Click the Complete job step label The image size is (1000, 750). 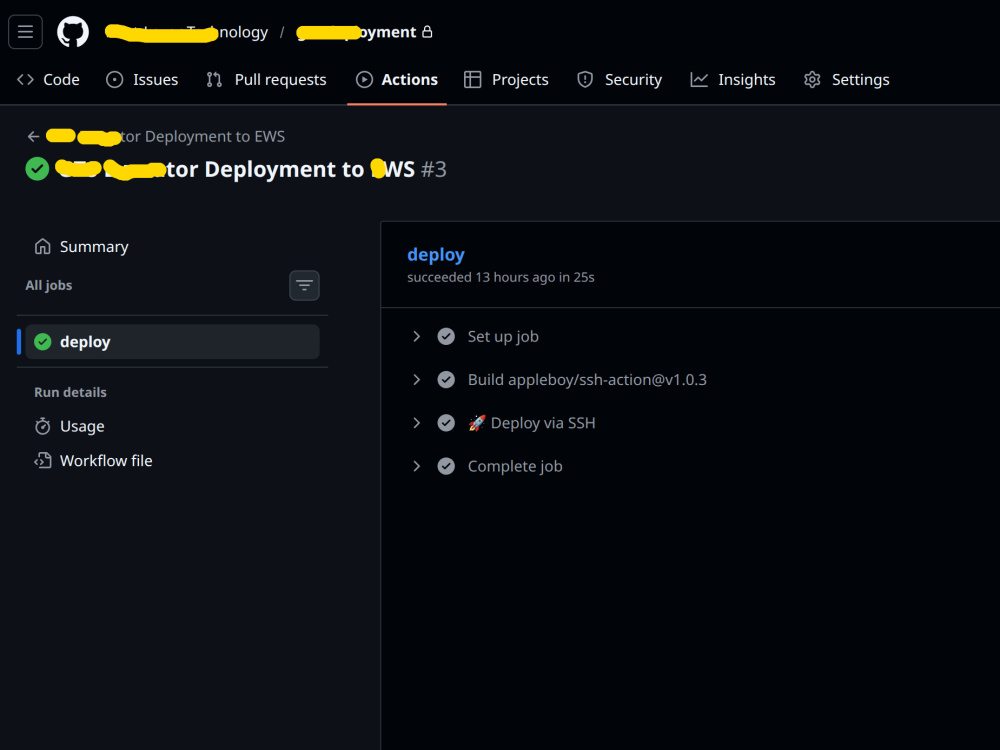tap(515, 466)
